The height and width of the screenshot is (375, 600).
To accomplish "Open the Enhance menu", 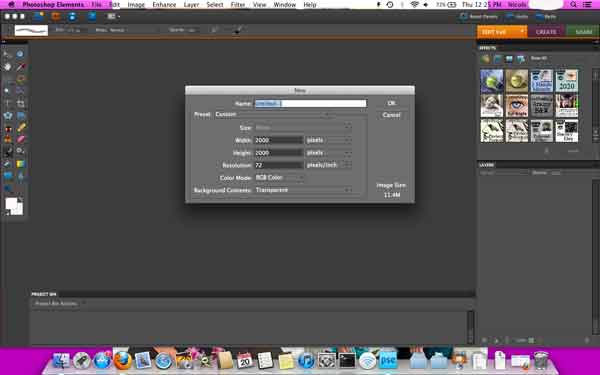I will 164,5.
